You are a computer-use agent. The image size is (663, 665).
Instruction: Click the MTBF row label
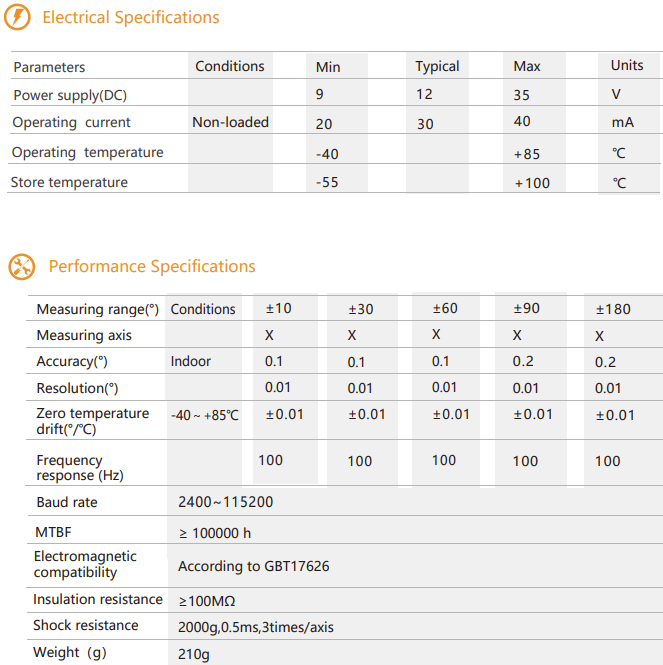tap(53, 532)
